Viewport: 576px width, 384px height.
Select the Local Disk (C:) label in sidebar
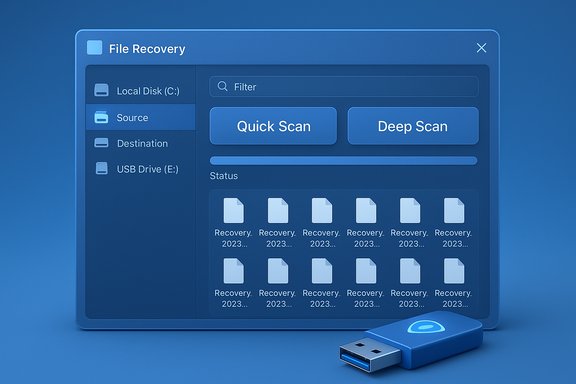click(x=148, y=91)
